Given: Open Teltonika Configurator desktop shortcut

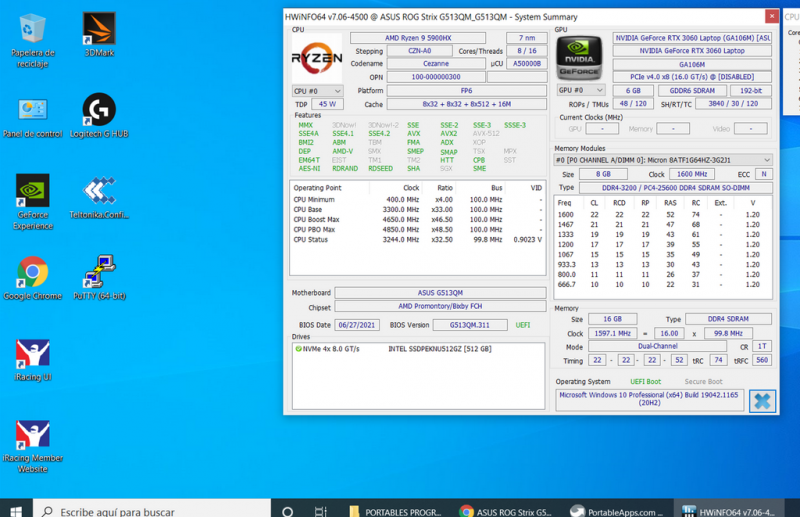Looking at the screenshot, I should click(x=99, y=198).
